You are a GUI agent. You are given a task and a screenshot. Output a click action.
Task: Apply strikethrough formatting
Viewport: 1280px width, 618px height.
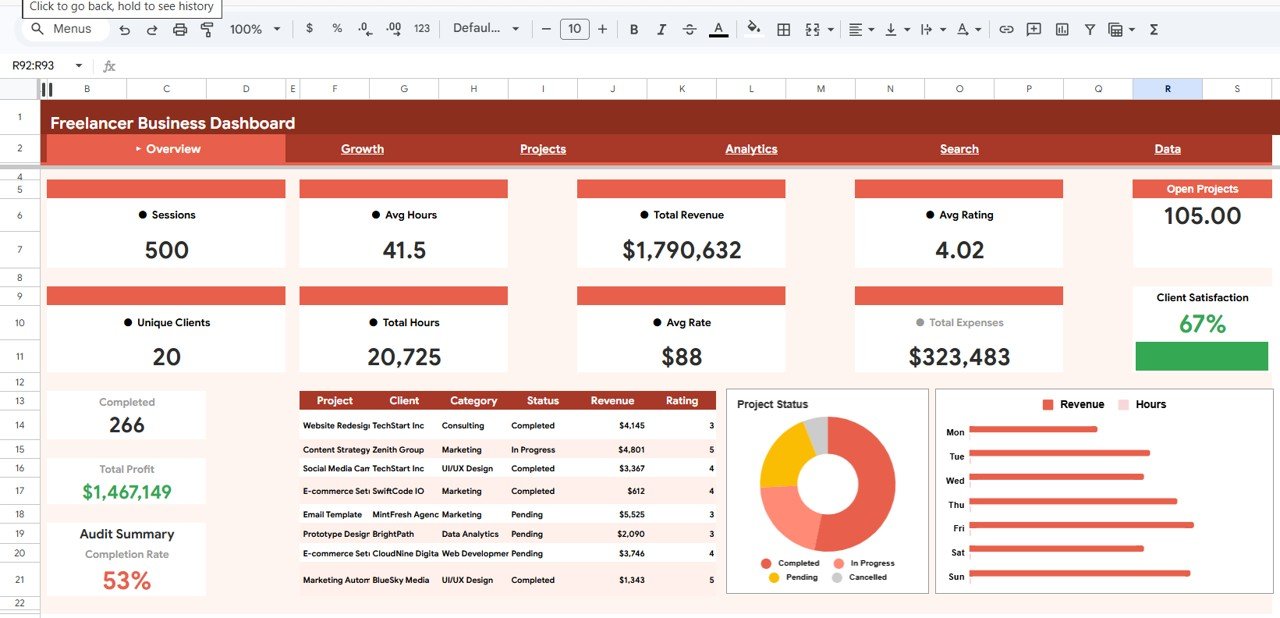pyautogui.click(x=689, y=29)
